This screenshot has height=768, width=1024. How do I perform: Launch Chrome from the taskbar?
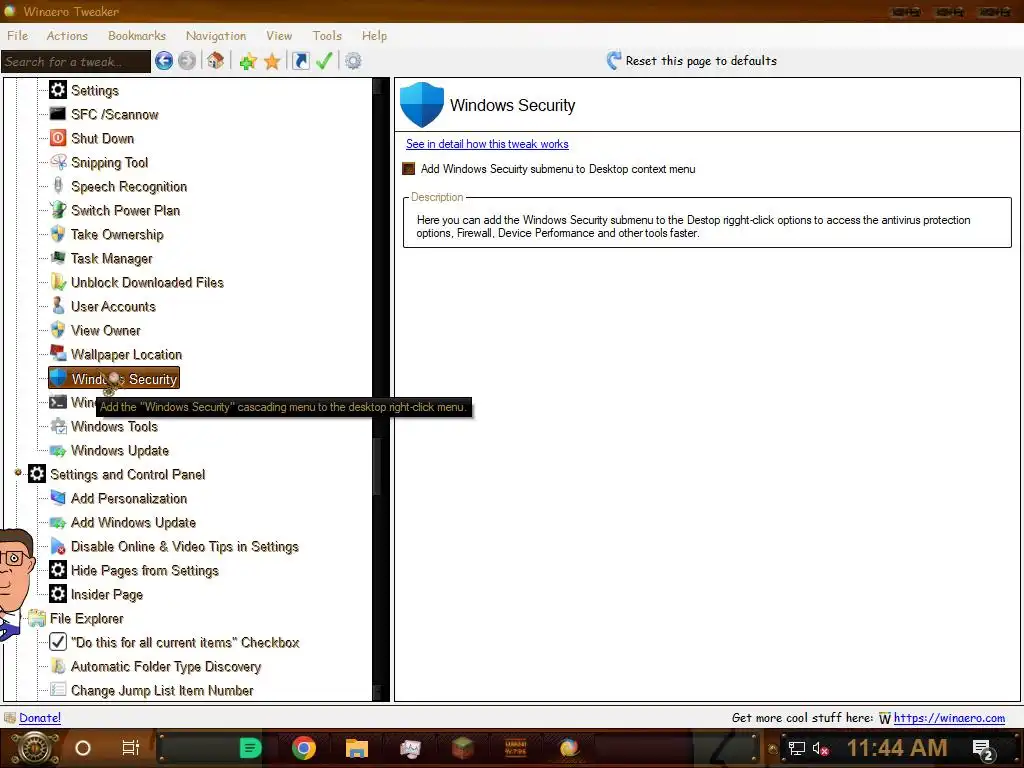tap(304, 748)
